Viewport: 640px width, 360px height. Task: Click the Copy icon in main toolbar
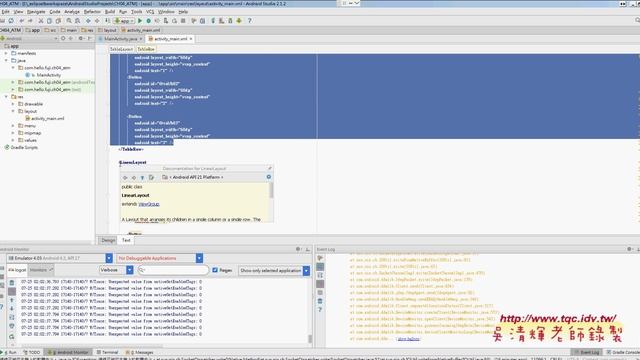49,20
